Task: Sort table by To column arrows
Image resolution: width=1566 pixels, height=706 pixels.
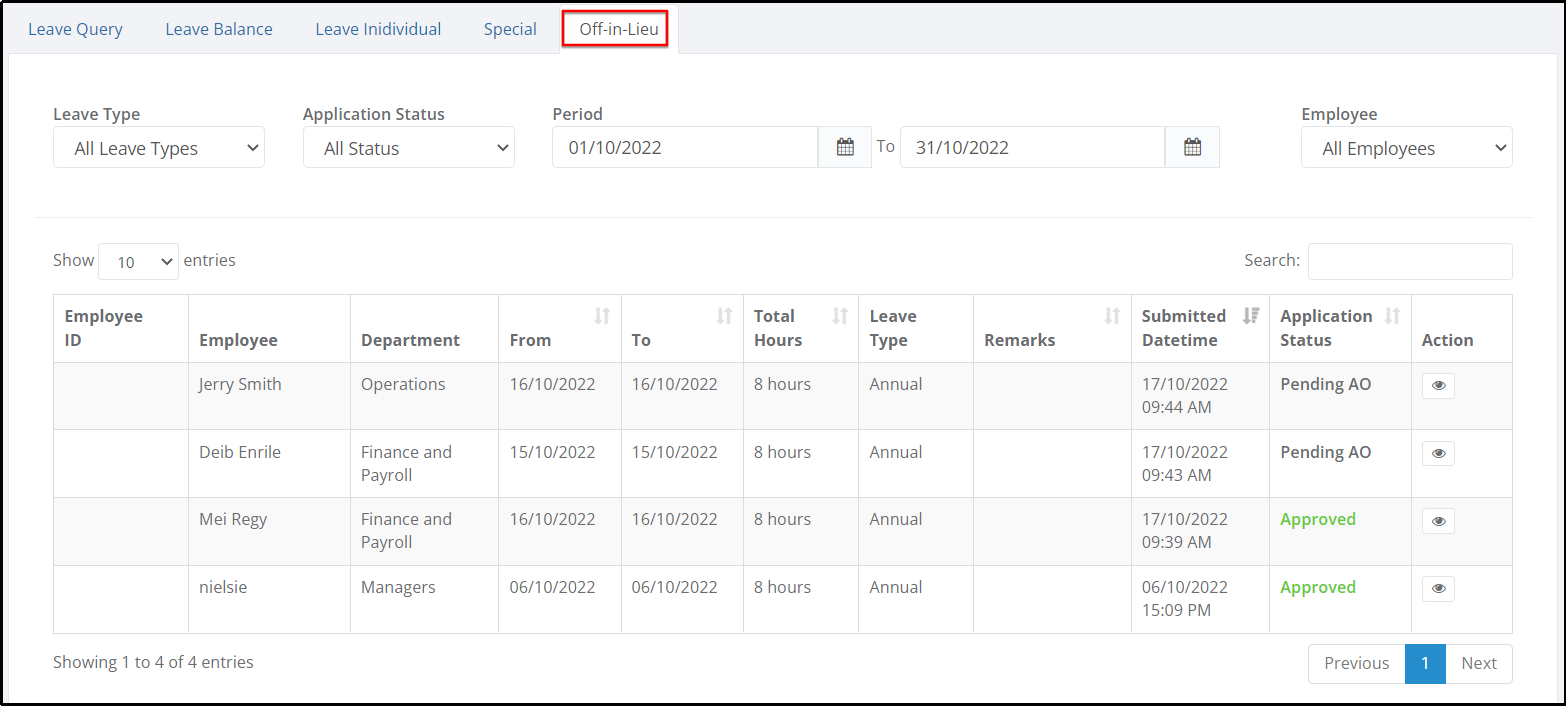Action: tap(724, 316)
